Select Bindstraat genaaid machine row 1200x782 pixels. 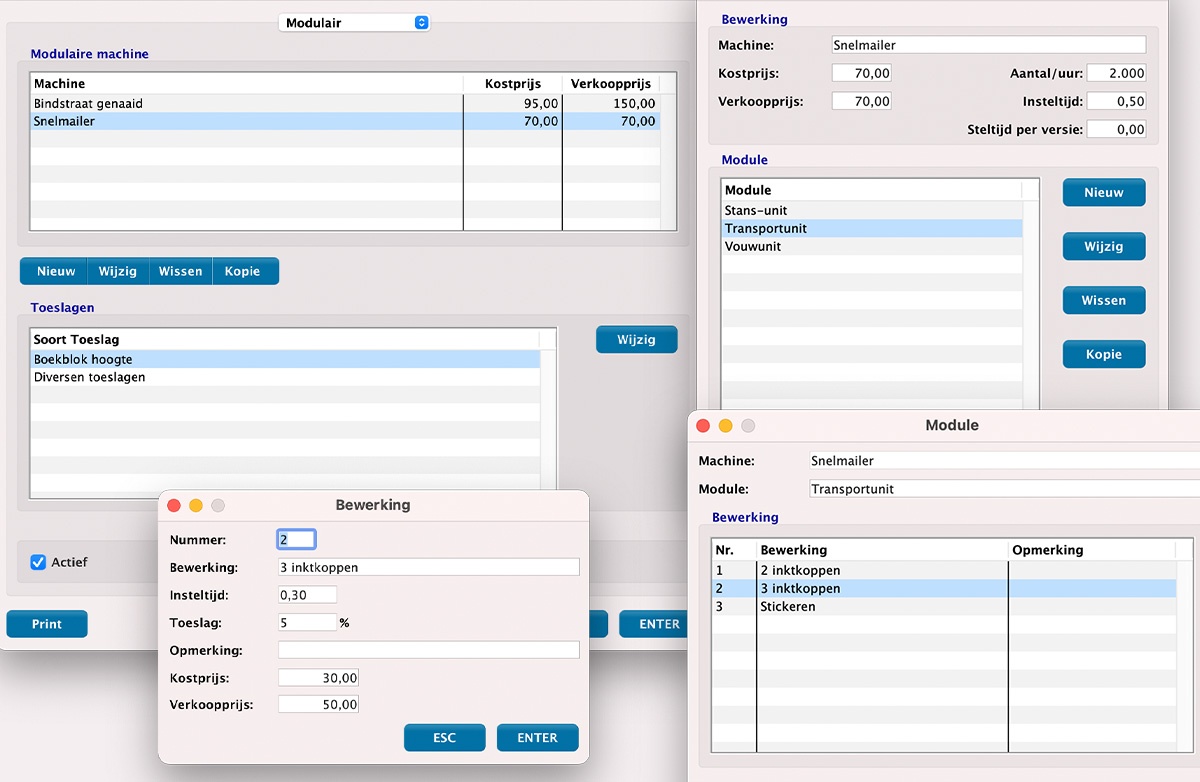345,103
